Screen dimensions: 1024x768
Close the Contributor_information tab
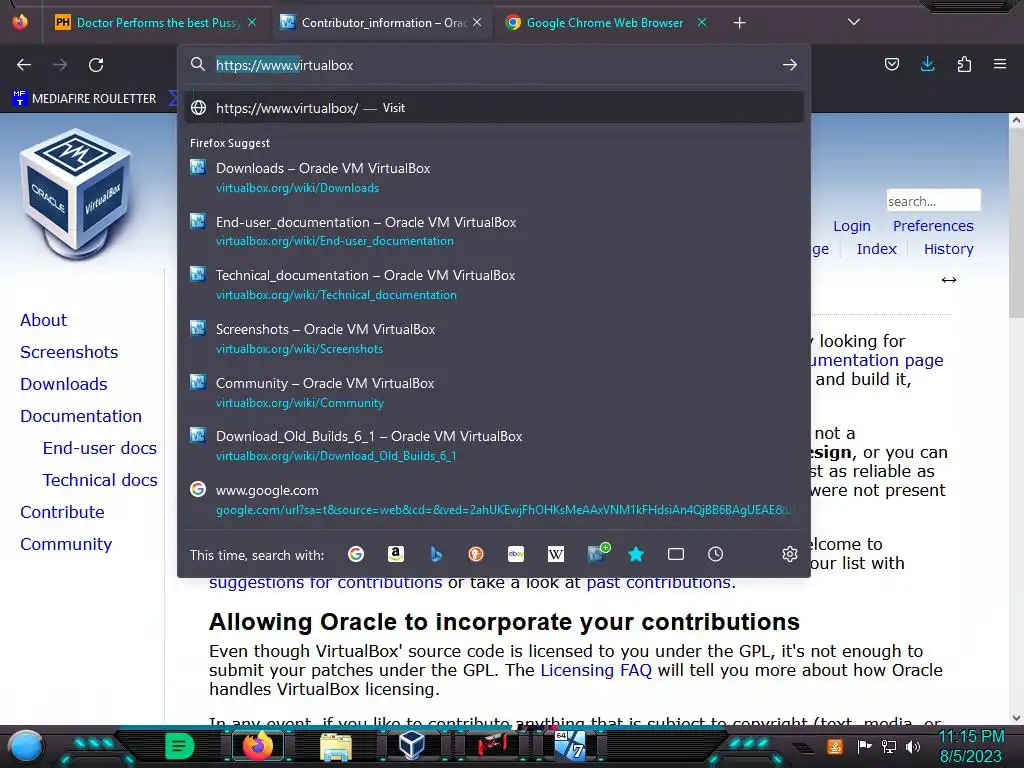477,22
